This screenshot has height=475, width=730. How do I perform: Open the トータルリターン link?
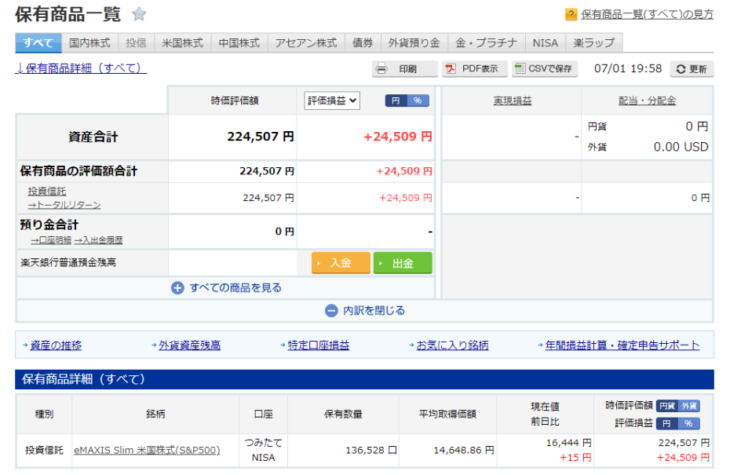click(x=64, y=204)
